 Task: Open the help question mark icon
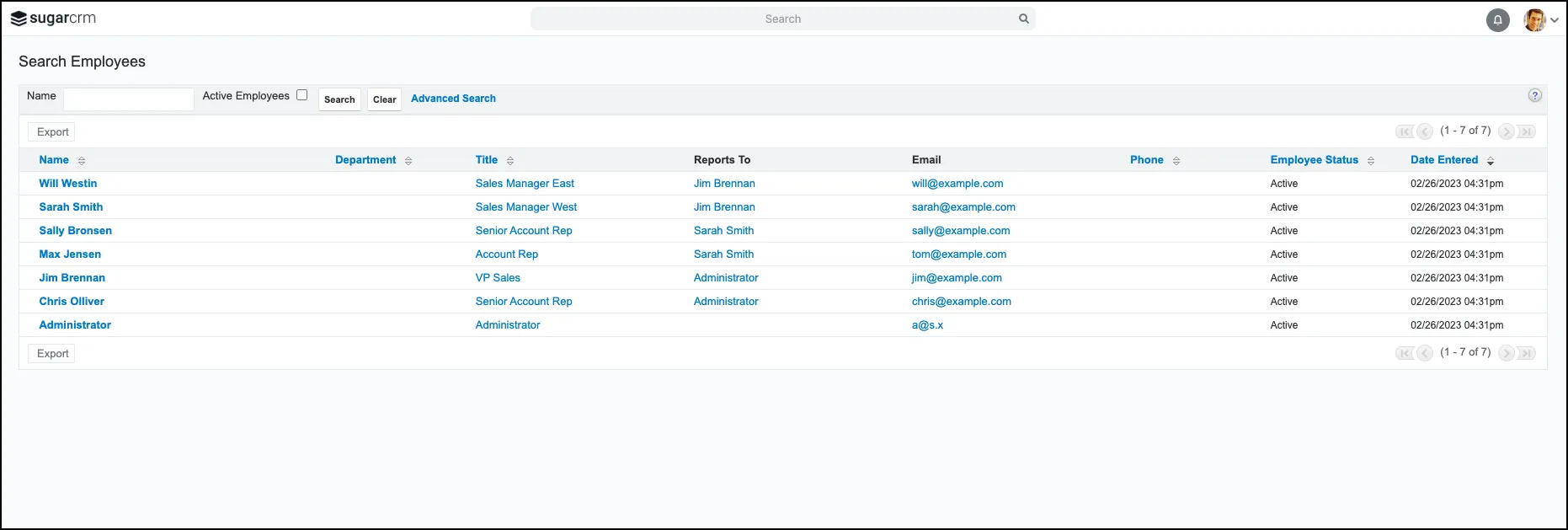point(1535,95)
